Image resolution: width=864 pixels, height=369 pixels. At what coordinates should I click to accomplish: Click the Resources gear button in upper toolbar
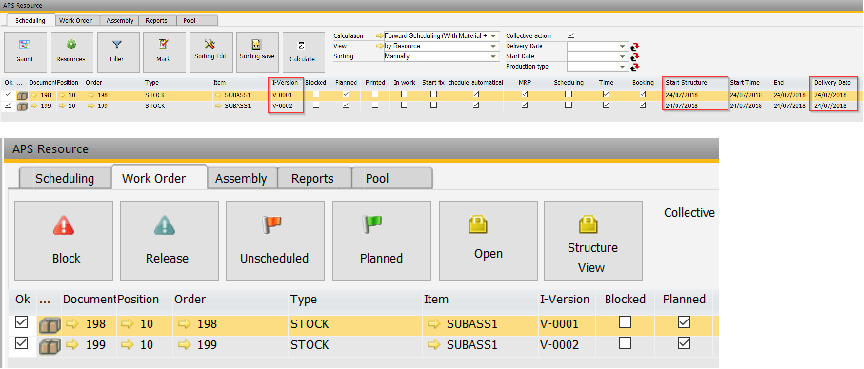click(x=72, y=52)
